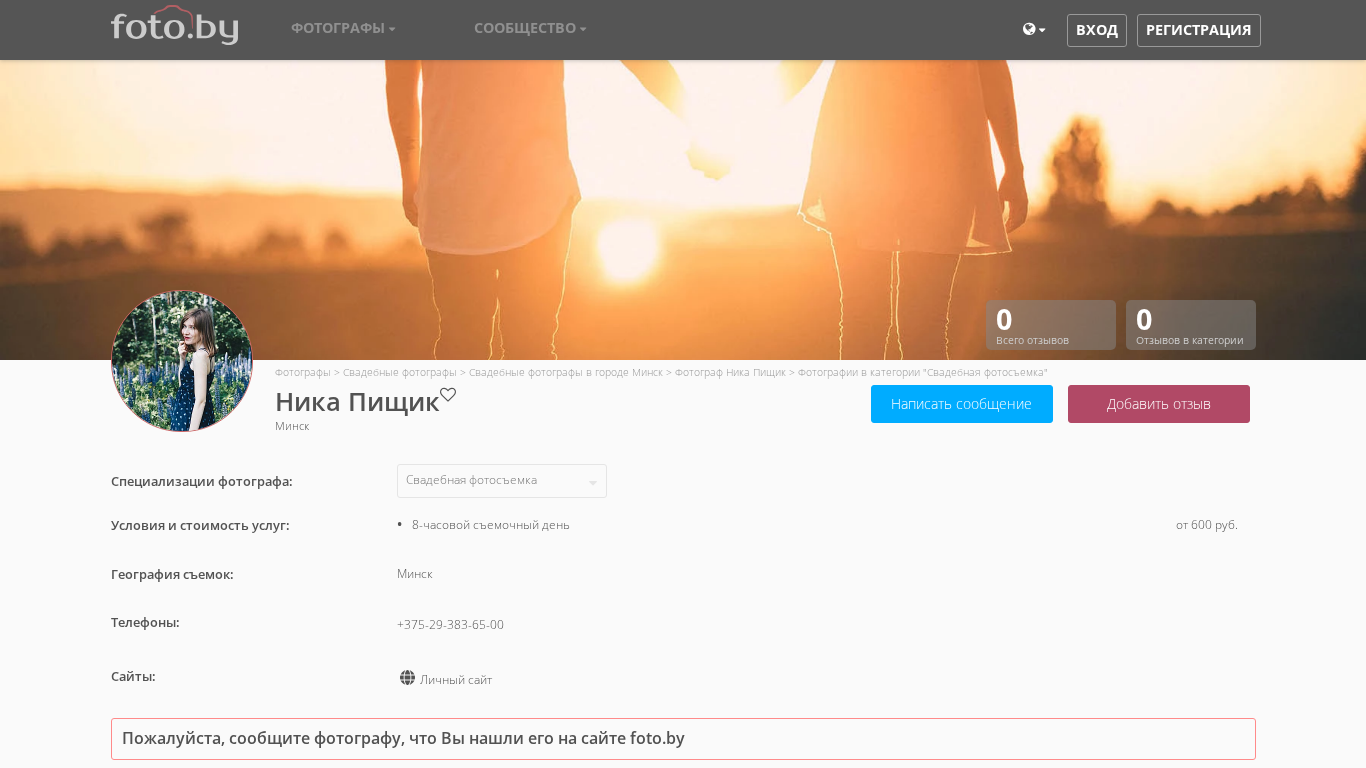Click the География съемок label

(x=172, y=575)
